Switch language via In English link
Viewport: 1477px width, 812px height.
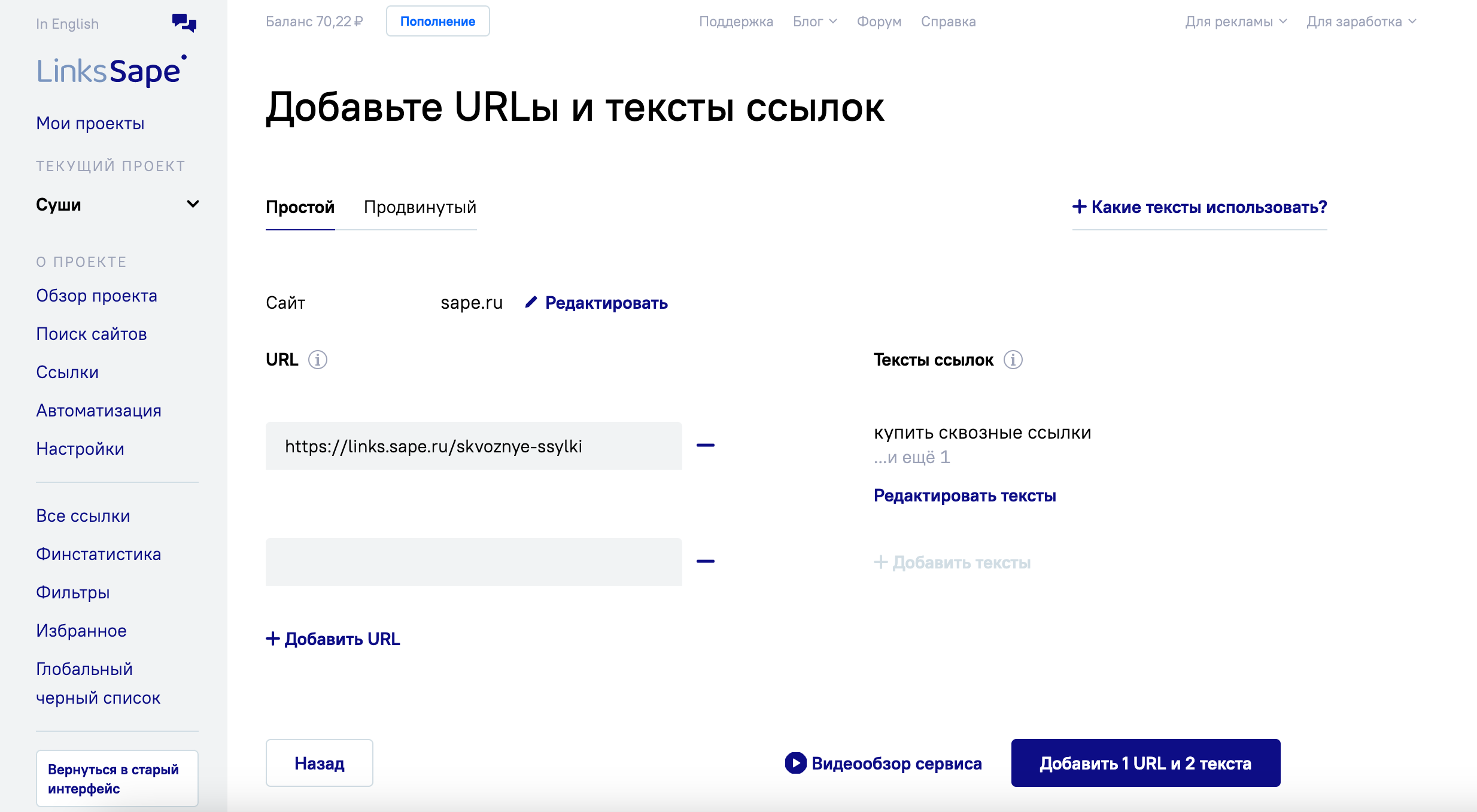point(67,24)
